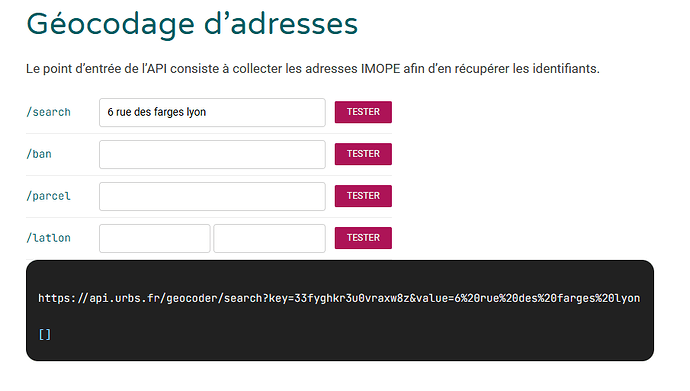The width and height of the screenshot is (690, 391).
Task: Click the first /latlon input box
Action: [x=154, y=238]
